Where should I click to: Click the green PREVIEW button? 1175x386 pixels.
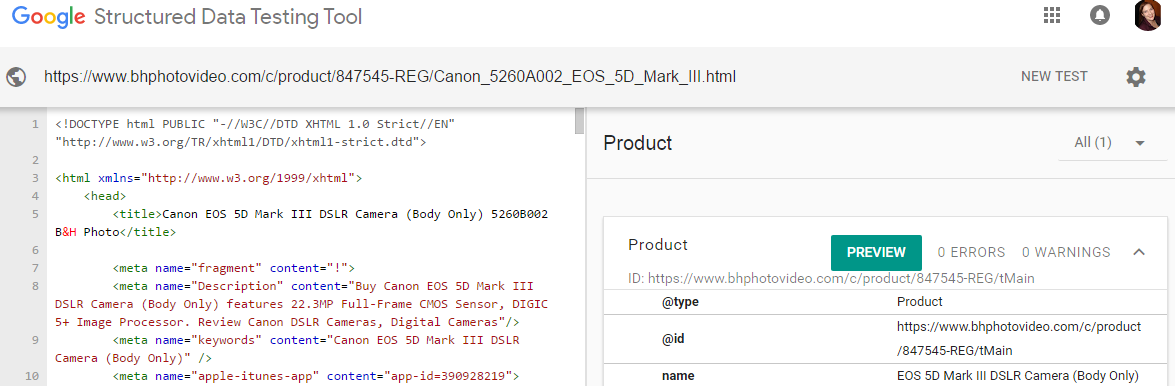pyautogui.click(x=876, y=253)
